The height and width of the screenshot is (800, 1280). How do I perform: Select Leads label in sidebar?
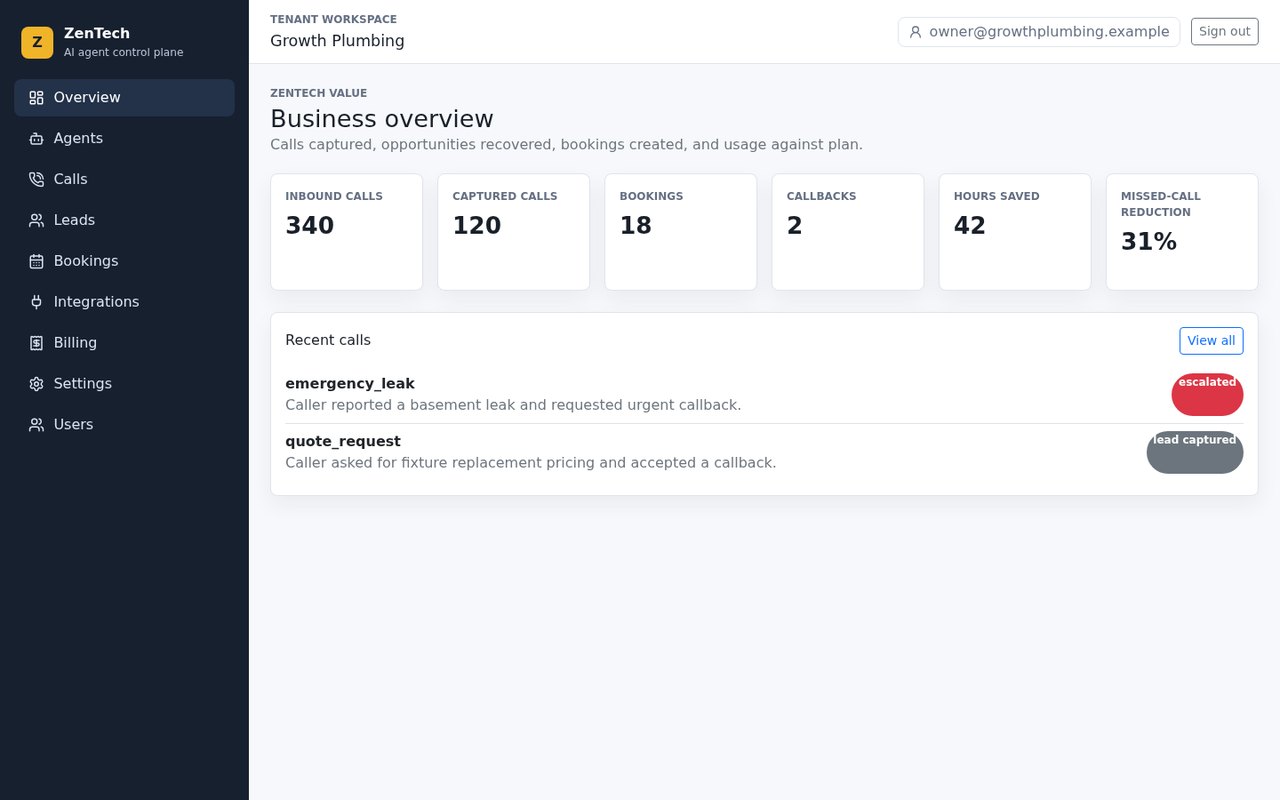coord(74,220)
